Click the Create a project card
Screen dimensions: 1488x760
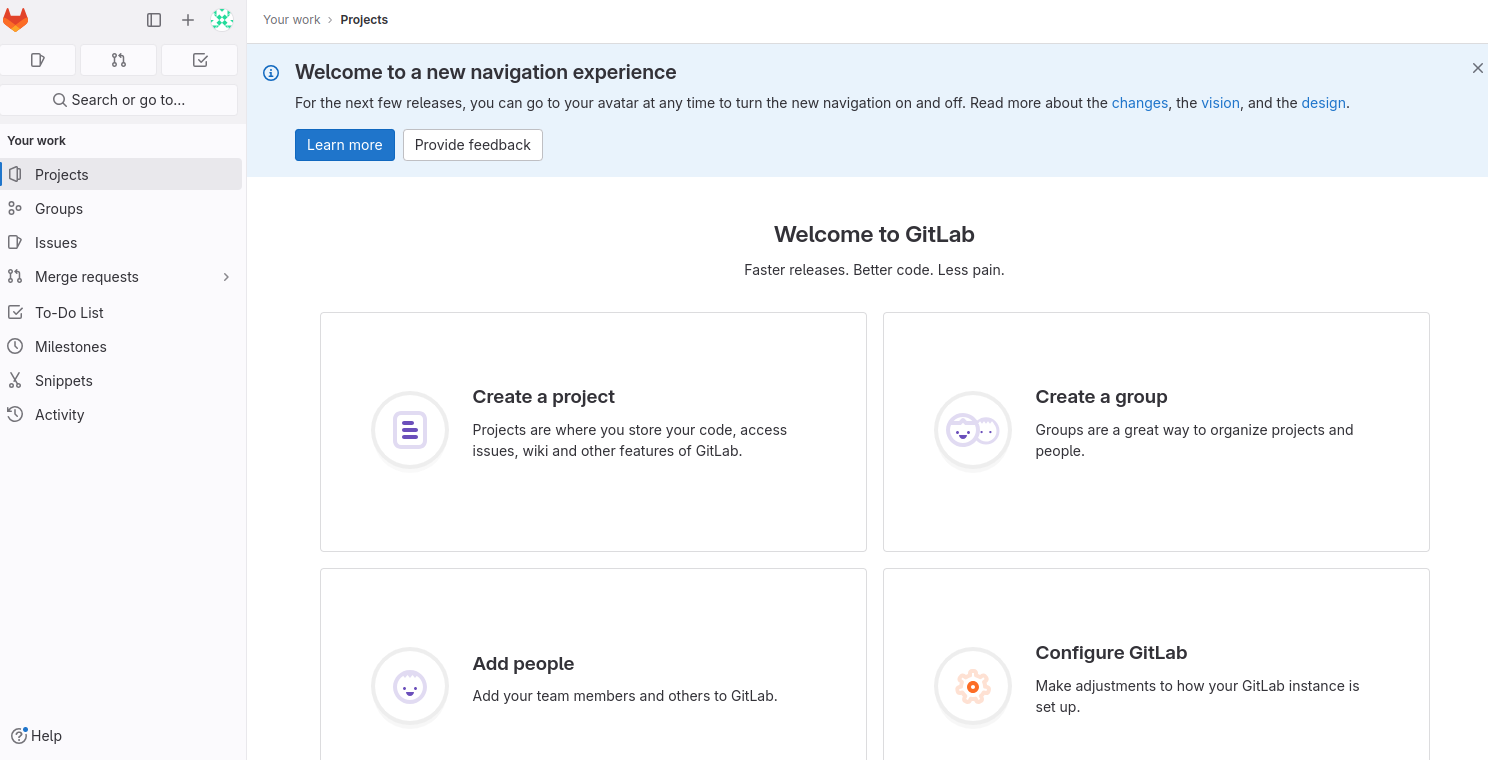pos(593,431)
